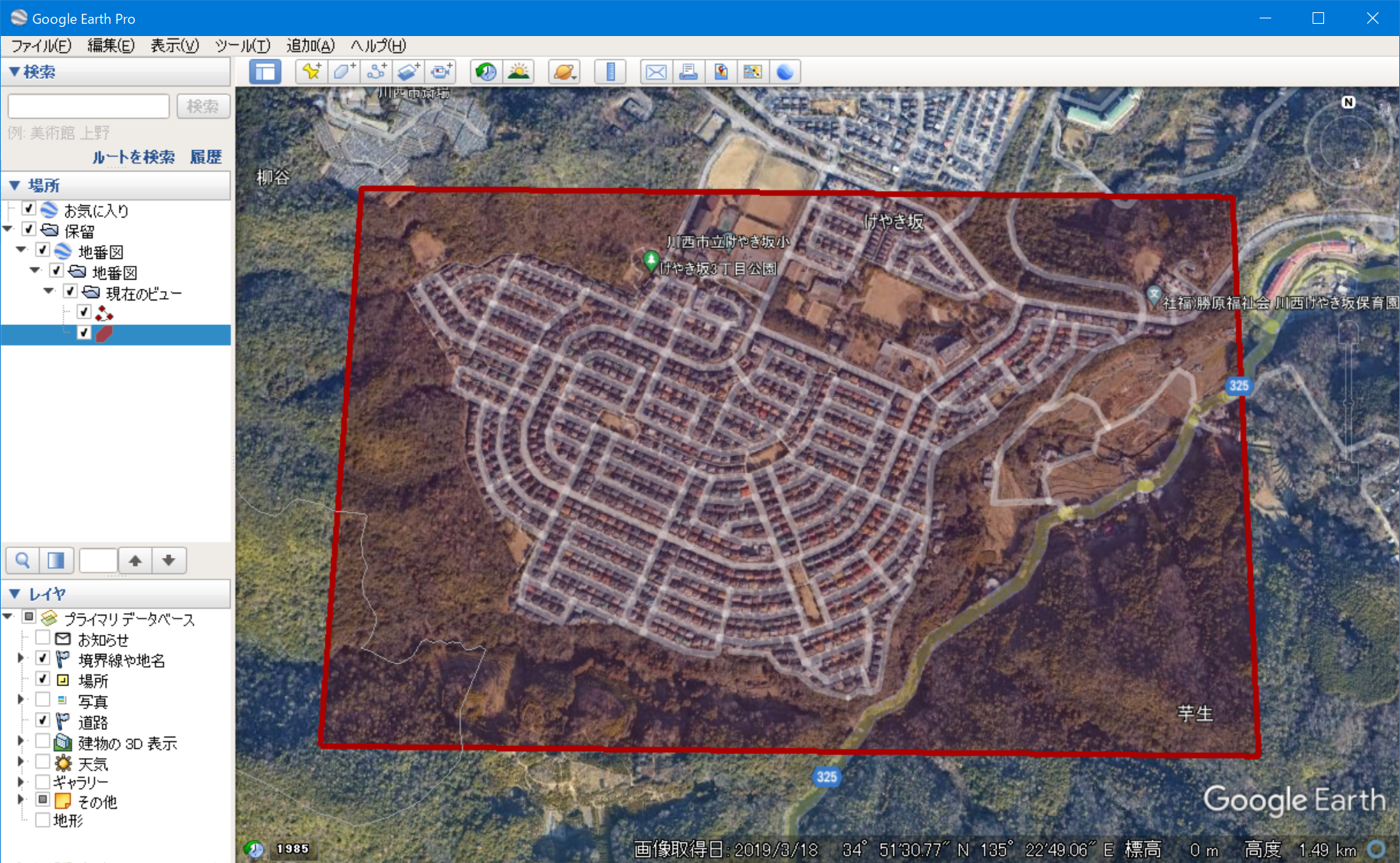1400x863 pixels.
Task: Click the nursery school placemark icon
Action: tap(1153, 295)
